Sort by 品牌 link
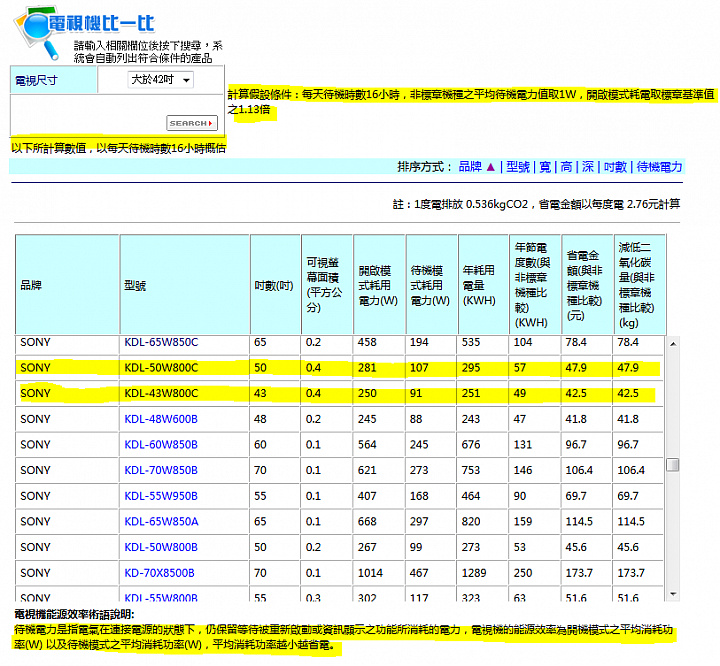The image size is (720, 666). click(x=470, y=166)
